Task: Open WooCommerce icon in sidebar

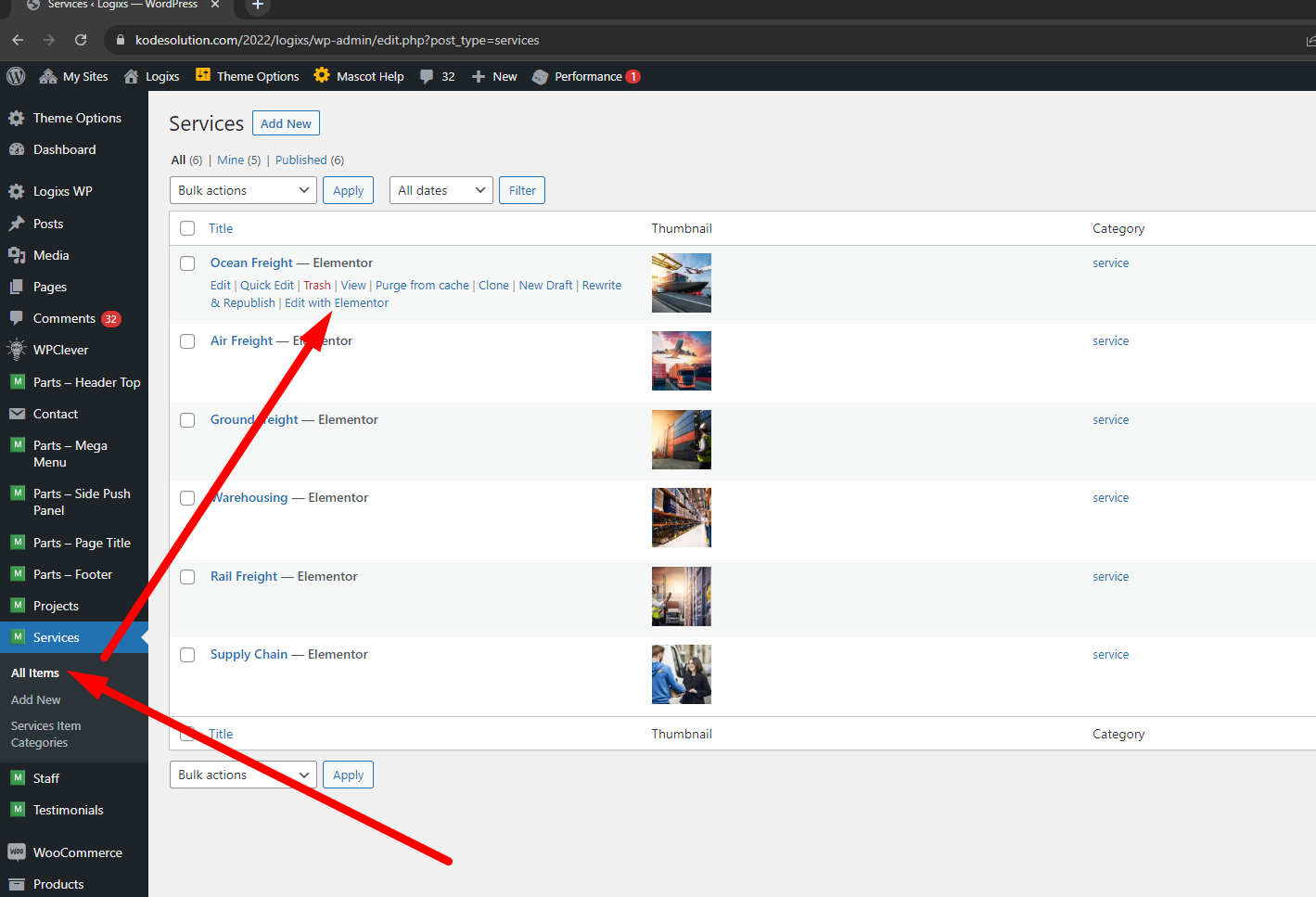Action: click(17, 852)
